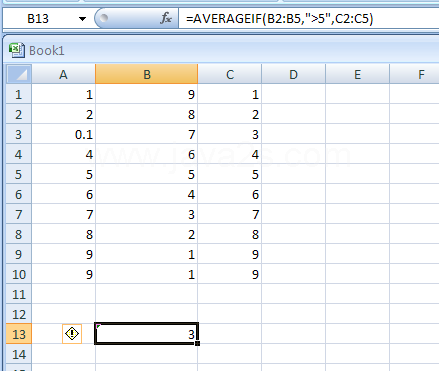Click cell C7 containing 7
This screenshot has height=371, width=439.
coord(230,214)
